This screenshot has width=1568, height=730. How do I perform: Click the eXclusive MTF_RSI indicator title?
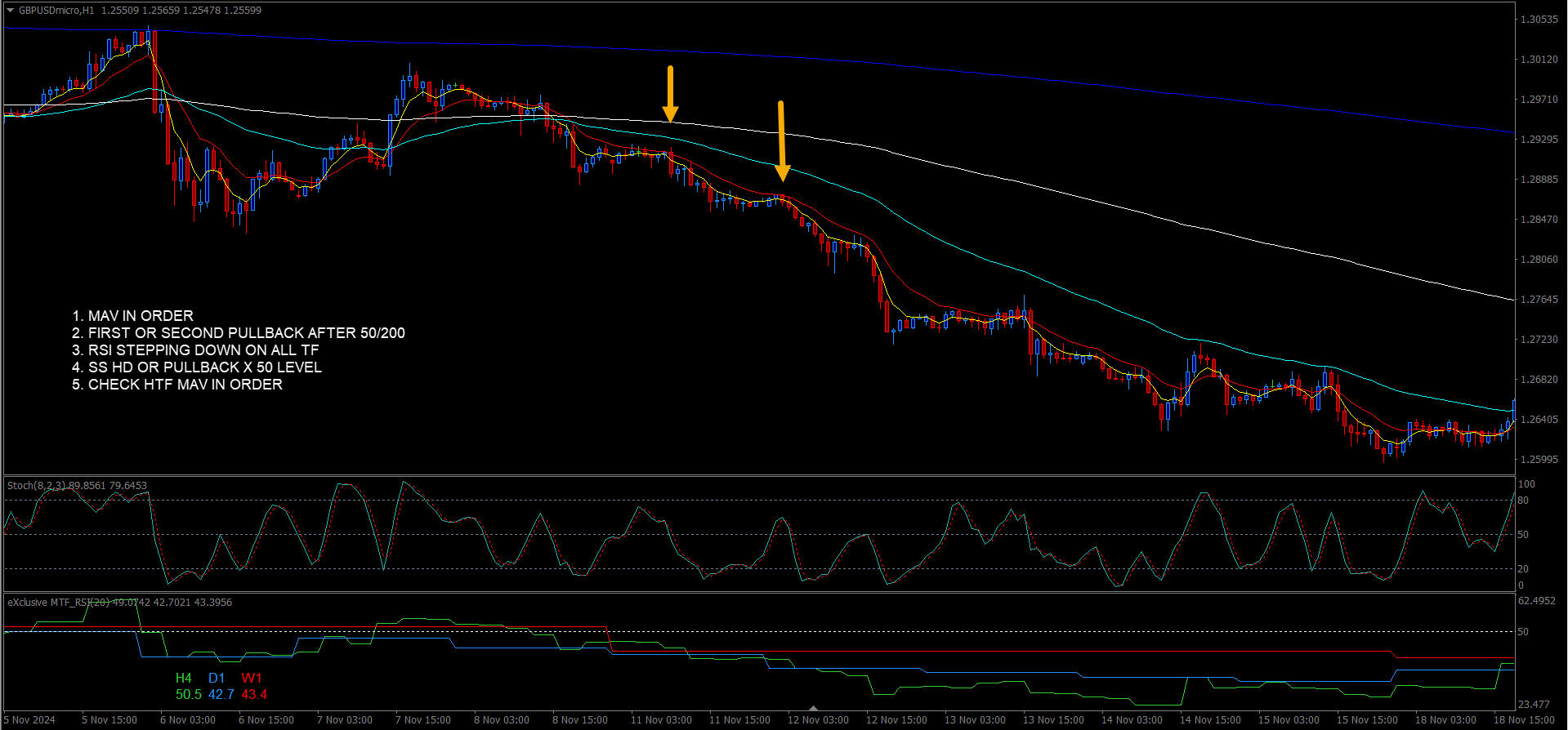pos(57,603)
